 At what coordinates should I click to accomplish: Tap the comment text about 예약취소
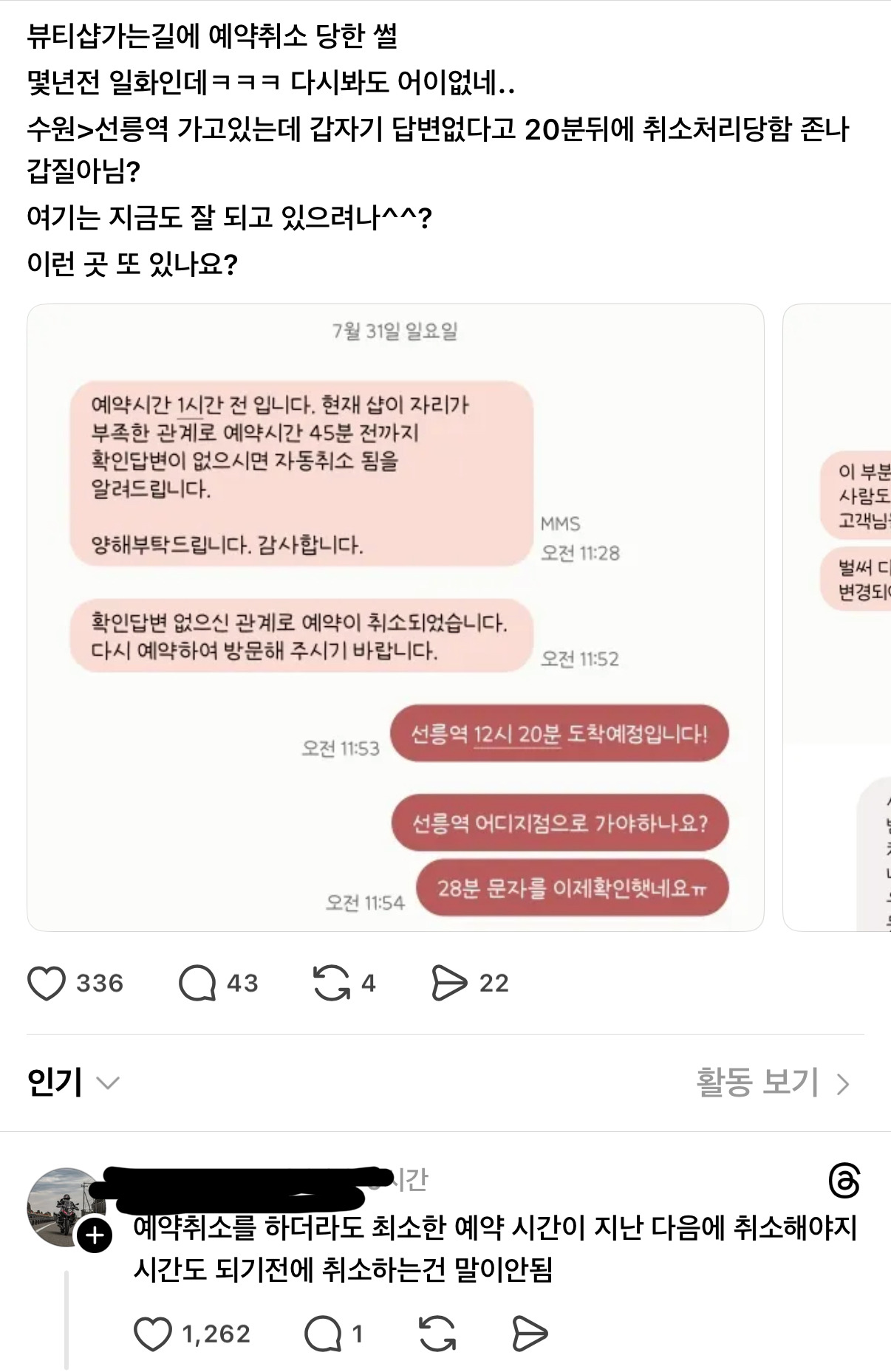click(x=495, y=1248)
